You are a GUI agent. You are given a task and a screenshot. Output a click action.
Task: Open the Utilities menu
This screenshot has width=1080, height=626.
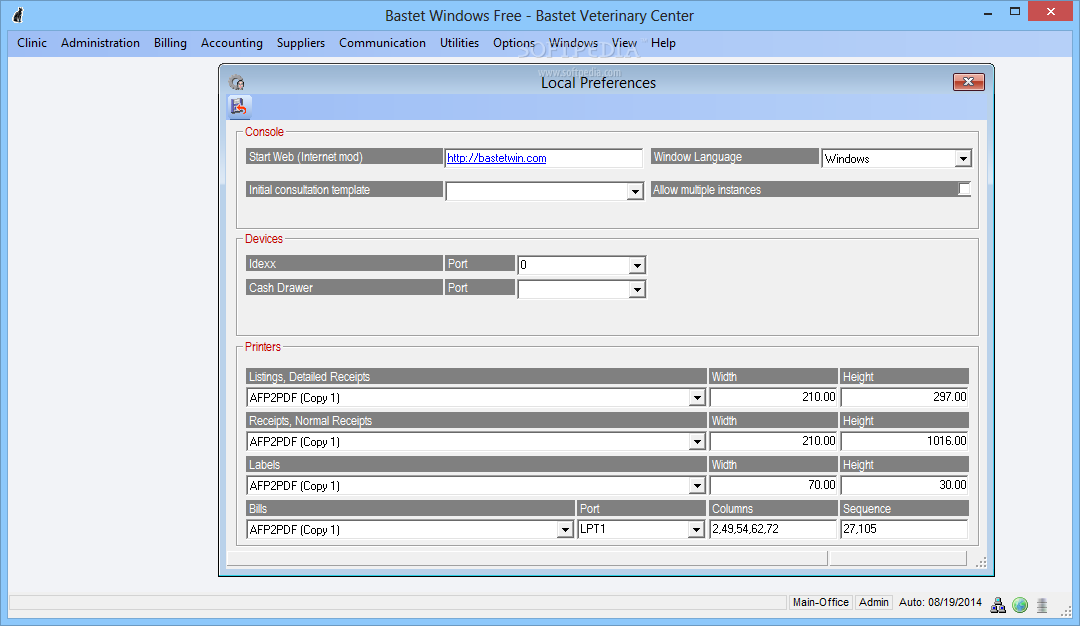(x=459, y=43)
